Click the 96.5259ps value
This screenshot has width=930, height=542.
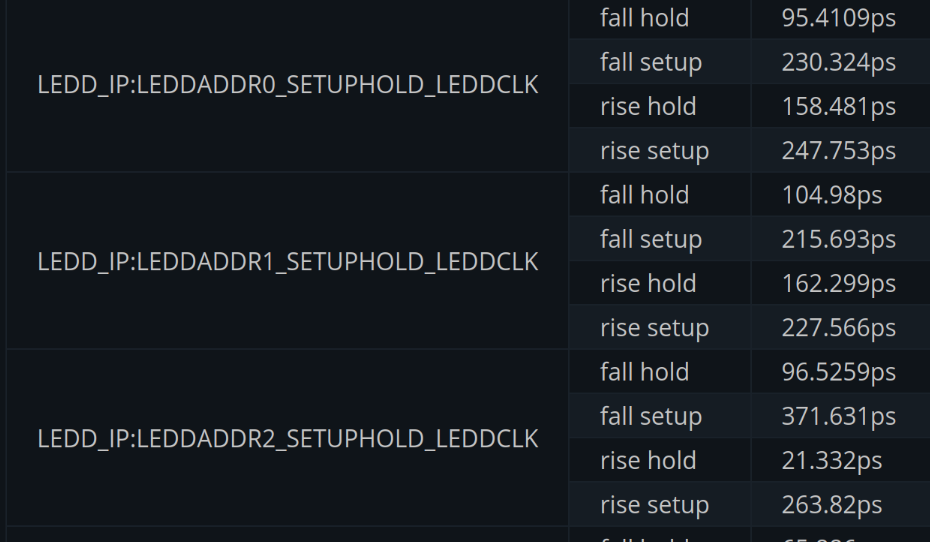[838, 372]
